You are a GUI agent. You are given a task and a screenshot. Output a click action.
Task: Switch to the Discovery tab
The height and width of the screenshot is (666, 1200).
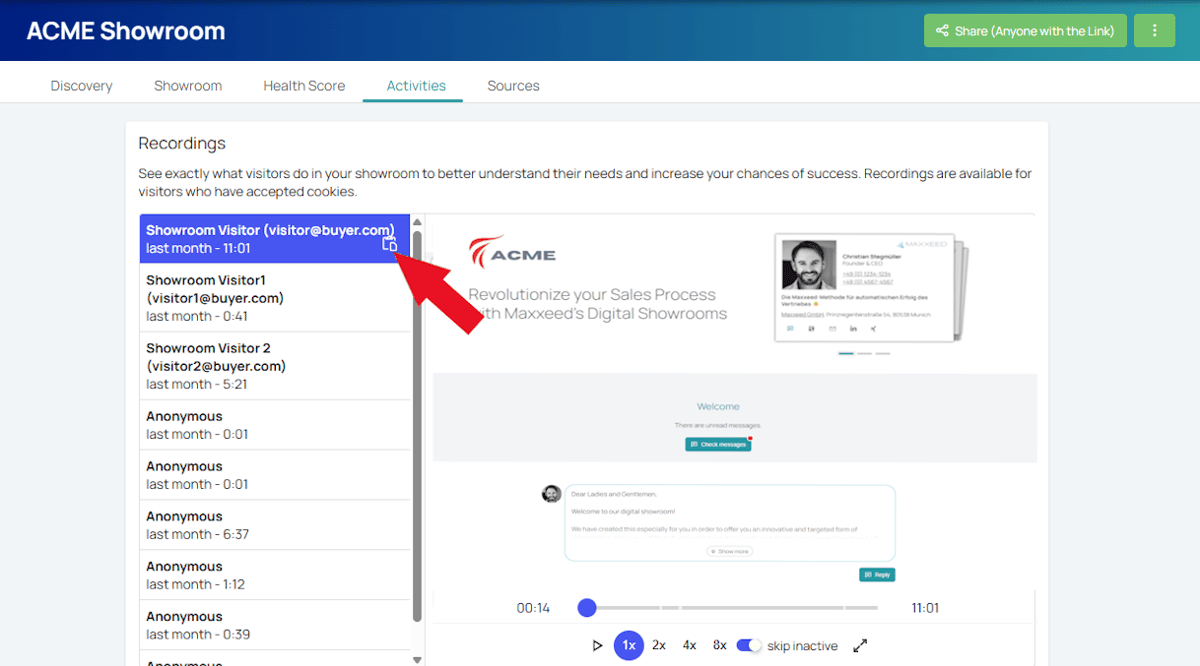(x=82, y=86)
